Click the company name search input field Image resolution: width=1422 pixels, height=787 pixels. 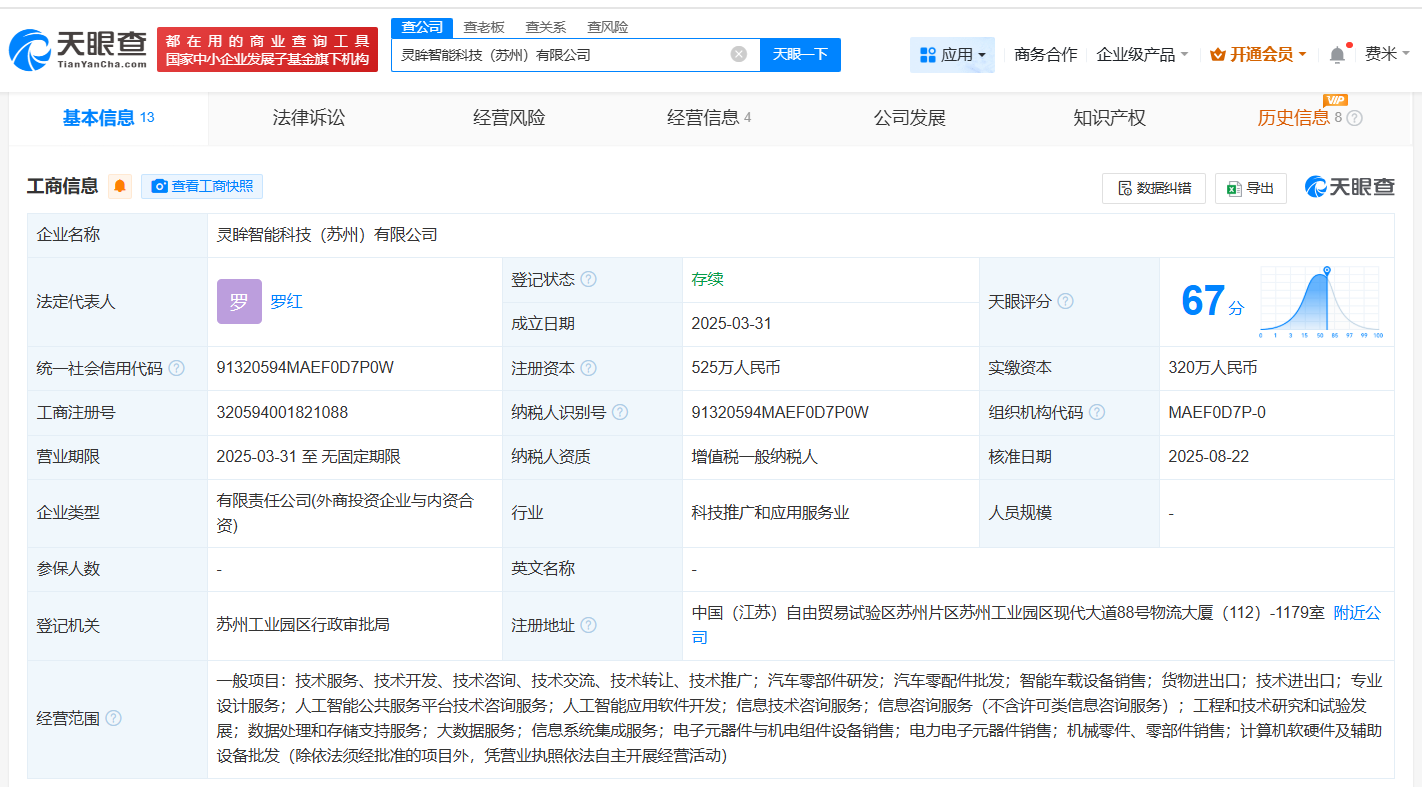click(x=560, y=54)
